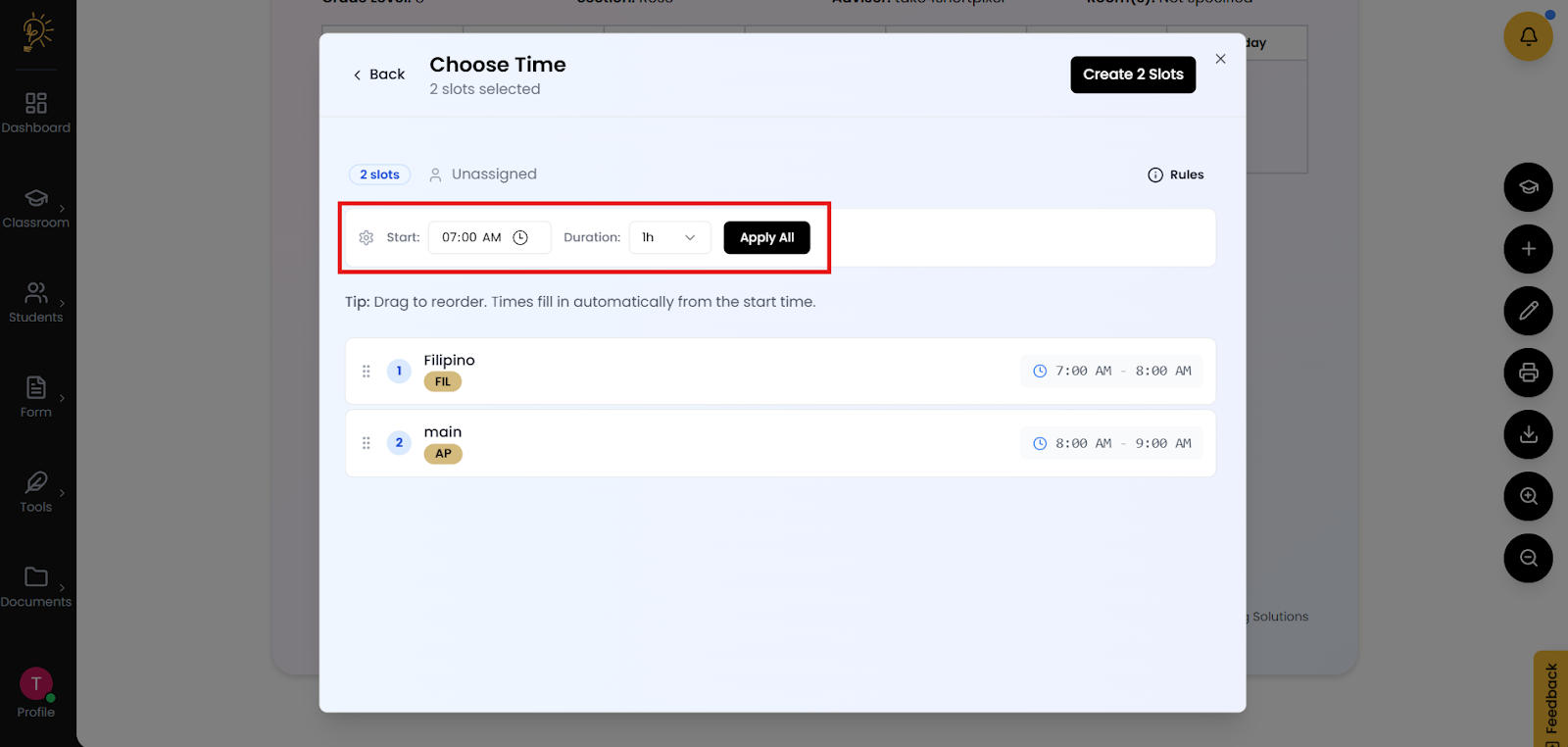The image size is (1568, 747).
Task: Expand the Classroom sidebar menu
Action: [x=36, y=208]
